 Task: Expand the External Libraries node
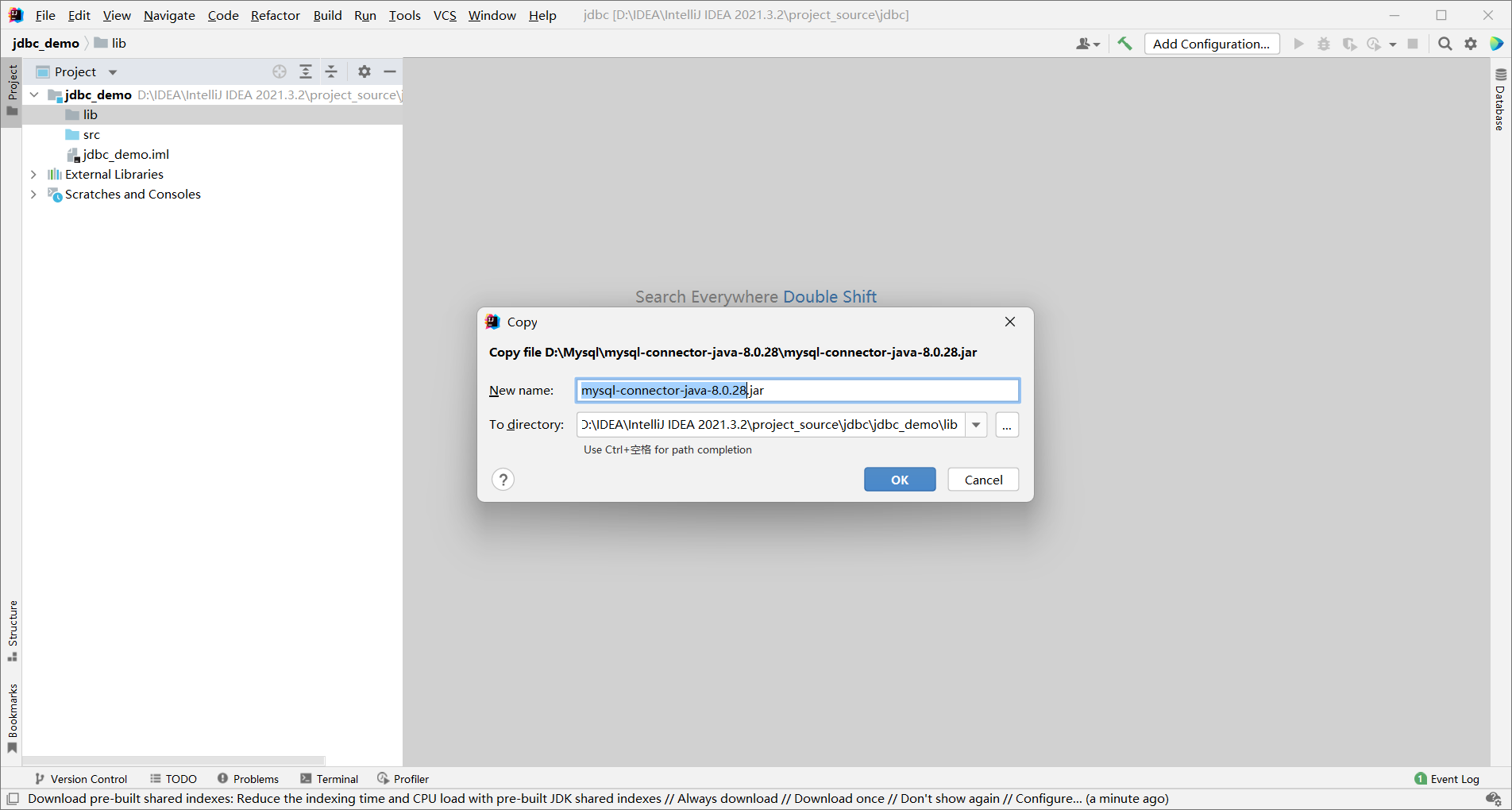click(x=33, y=174)
